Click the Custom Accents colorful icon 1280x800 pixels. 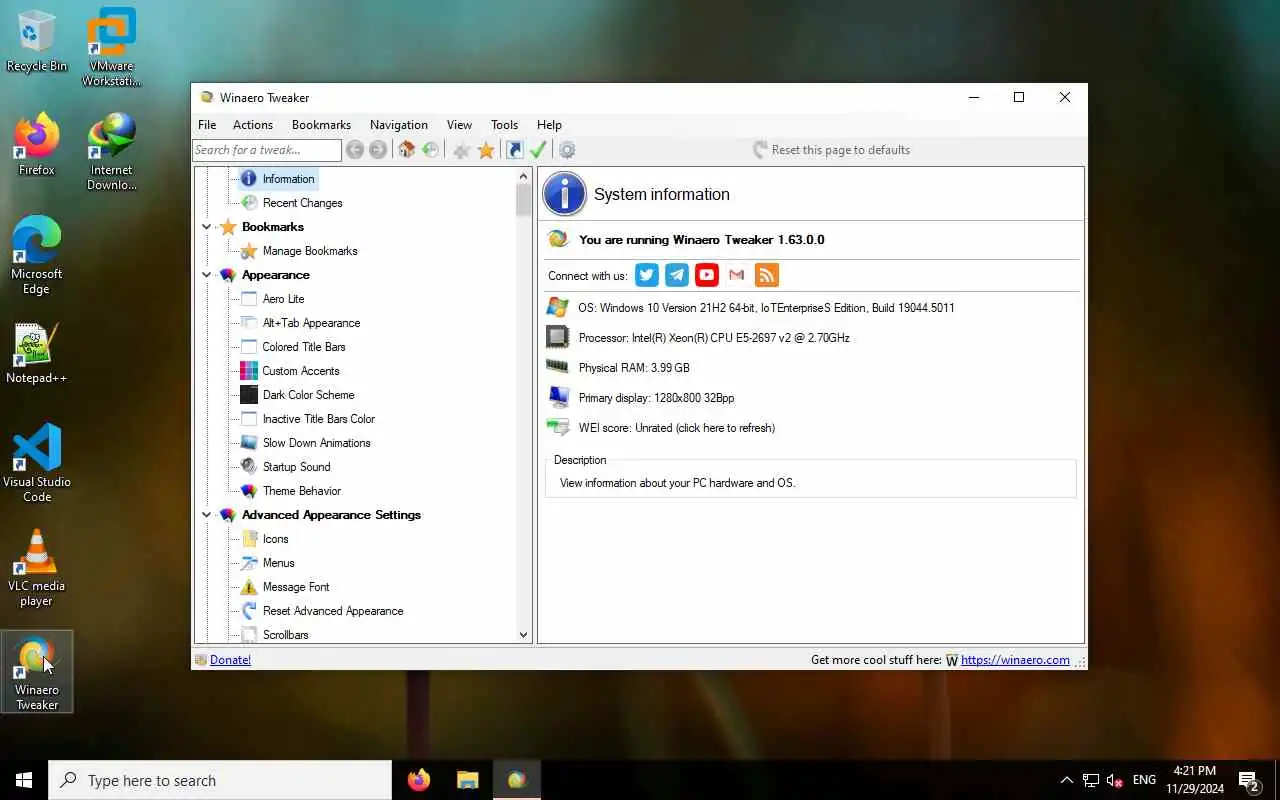(x=249, y=371)
